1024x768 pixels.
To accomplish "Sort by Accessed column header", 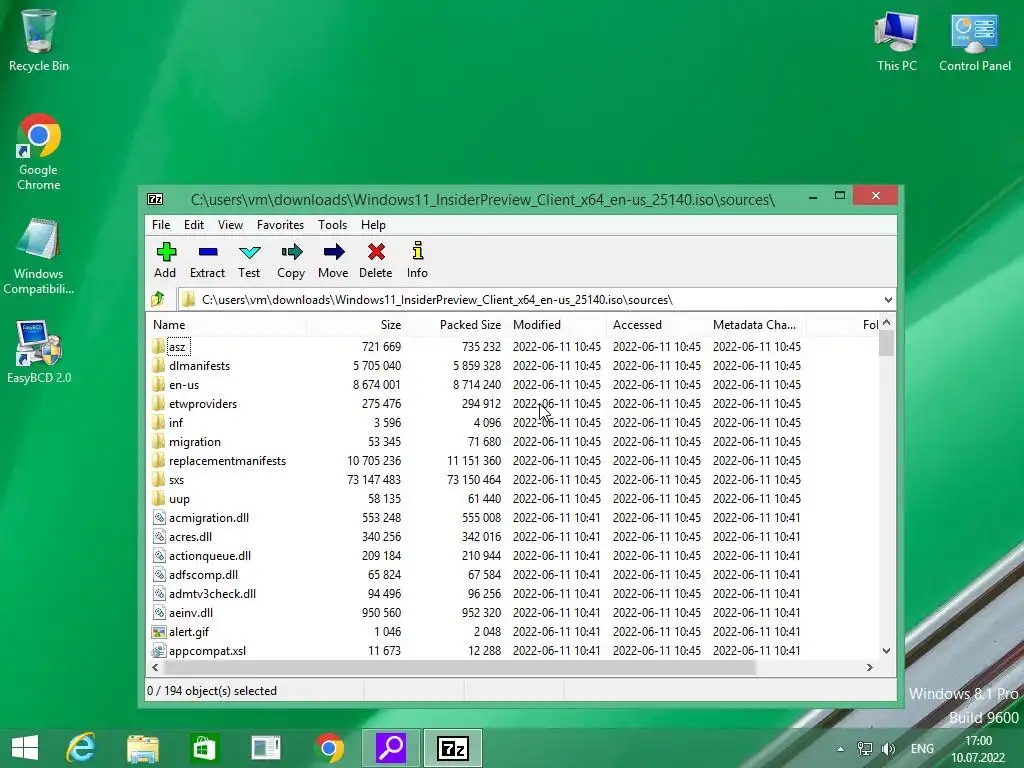I will click(x=657, y=325).
